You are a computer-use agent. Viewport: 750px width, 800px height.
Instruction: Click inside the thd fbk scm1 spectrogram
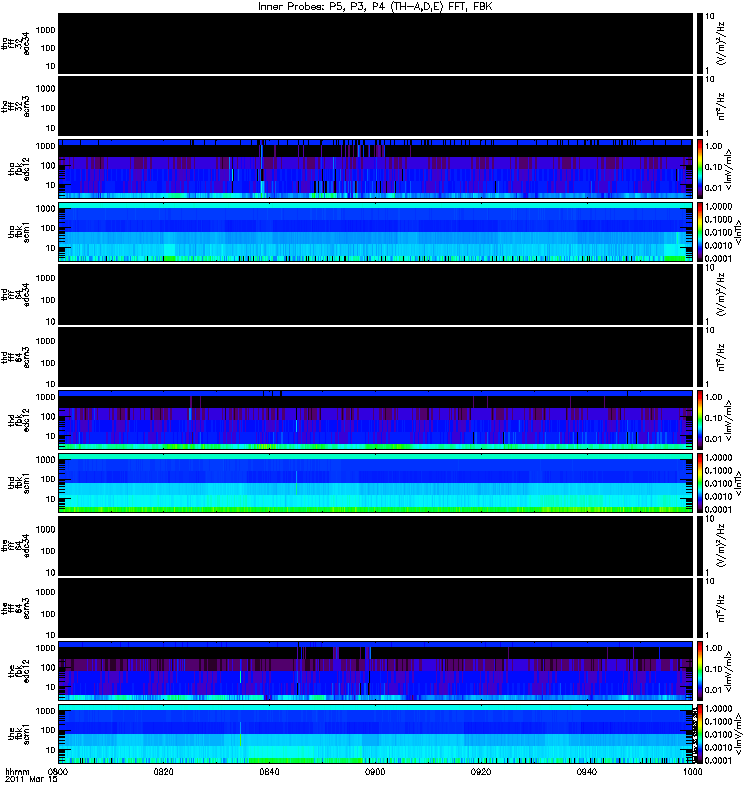(x=376, y=483)
